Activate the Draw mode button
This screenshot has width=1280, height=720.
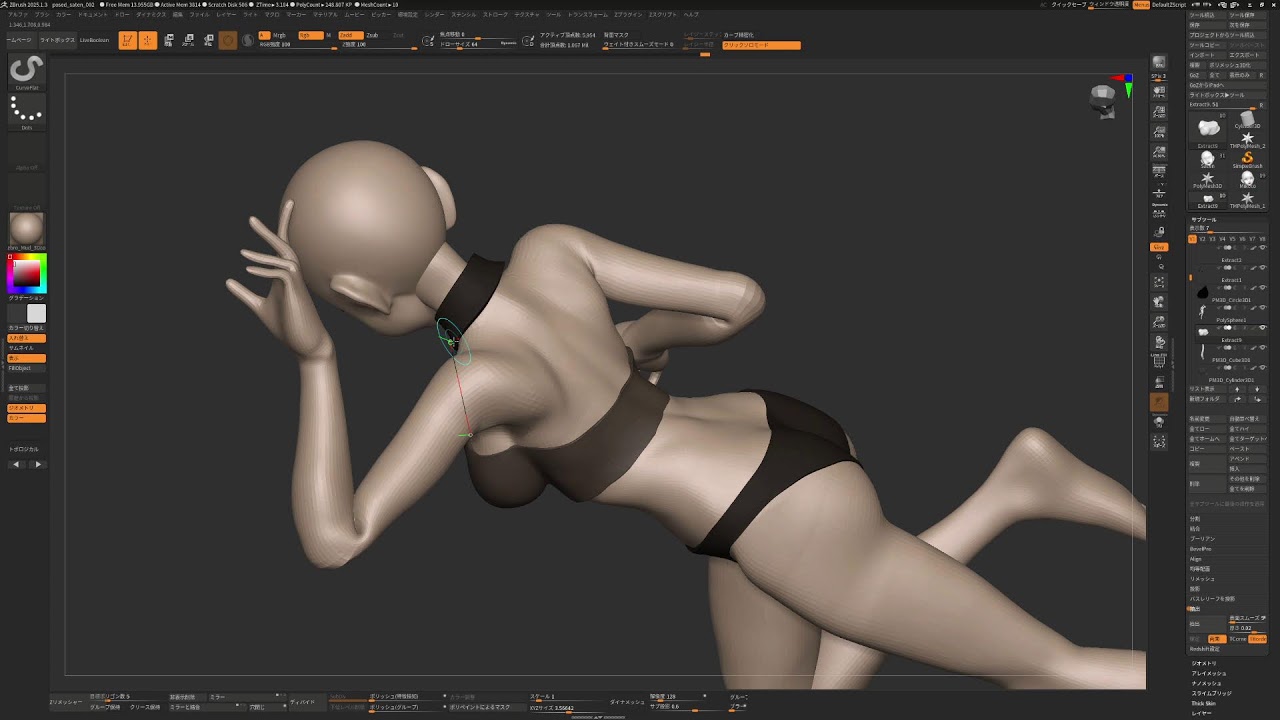point(148,40)
